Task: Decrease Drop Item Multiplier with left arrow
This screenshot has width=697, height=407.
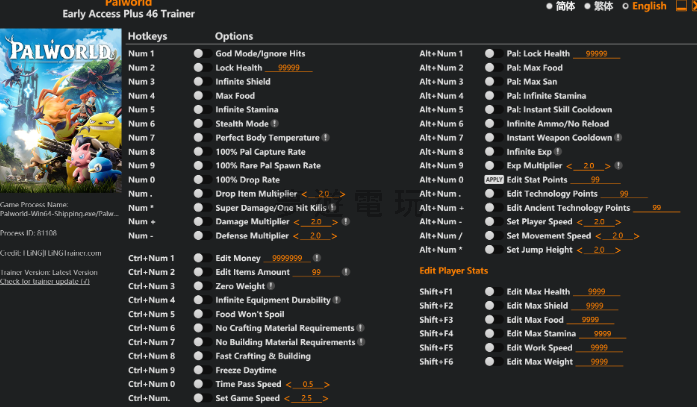Action: click(x=304, y=194)
